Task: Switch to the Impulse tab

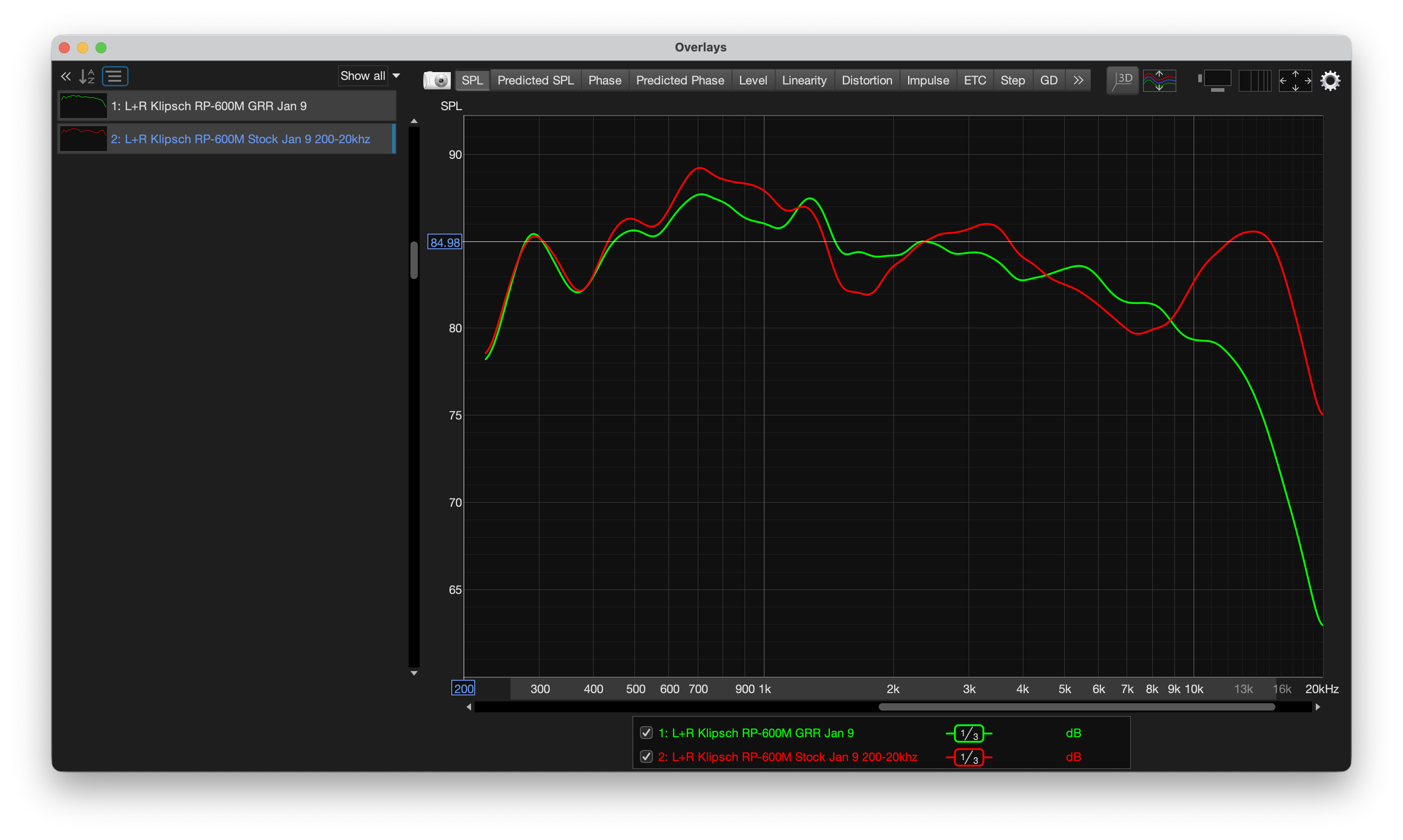Action: (x=927, y=80)
